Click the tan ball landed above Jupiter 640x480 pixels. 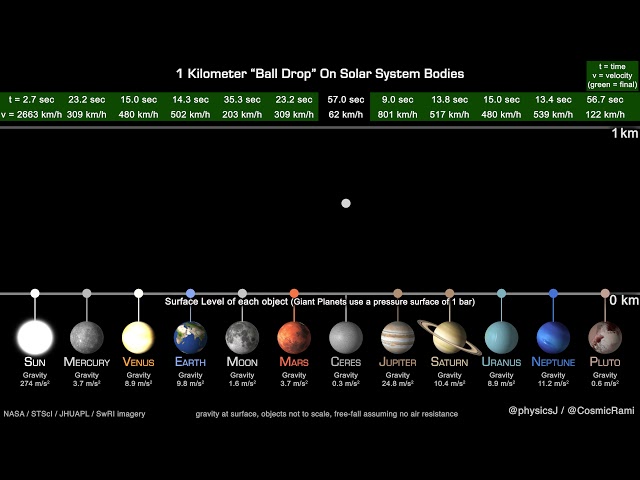click(398, 293)
